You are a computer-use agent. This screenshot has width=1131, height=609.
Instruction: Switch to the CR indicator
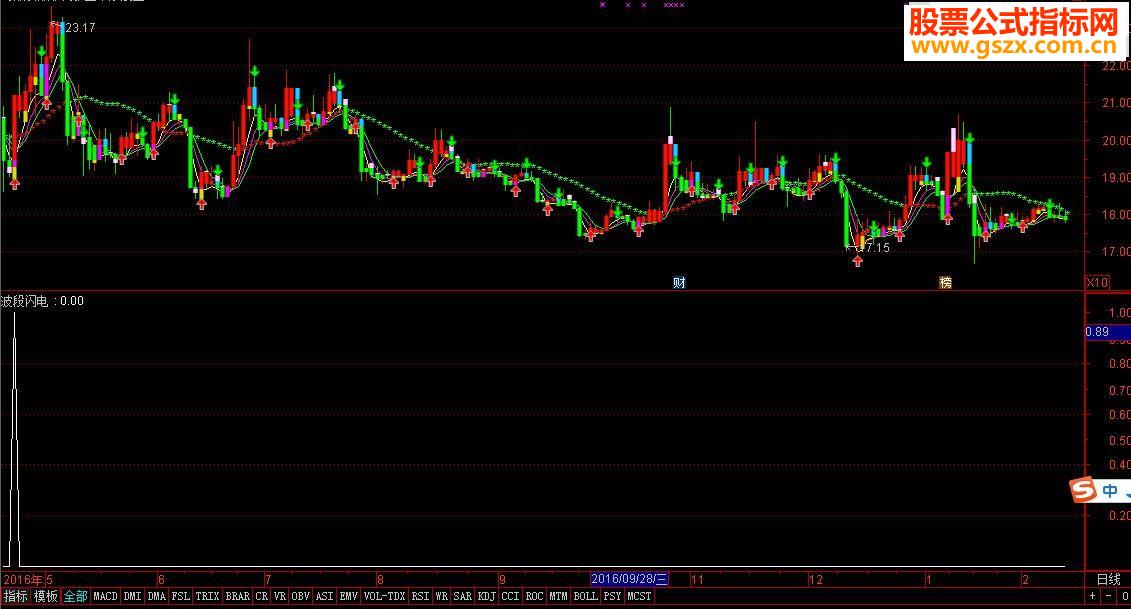click(x=262, y=597)
